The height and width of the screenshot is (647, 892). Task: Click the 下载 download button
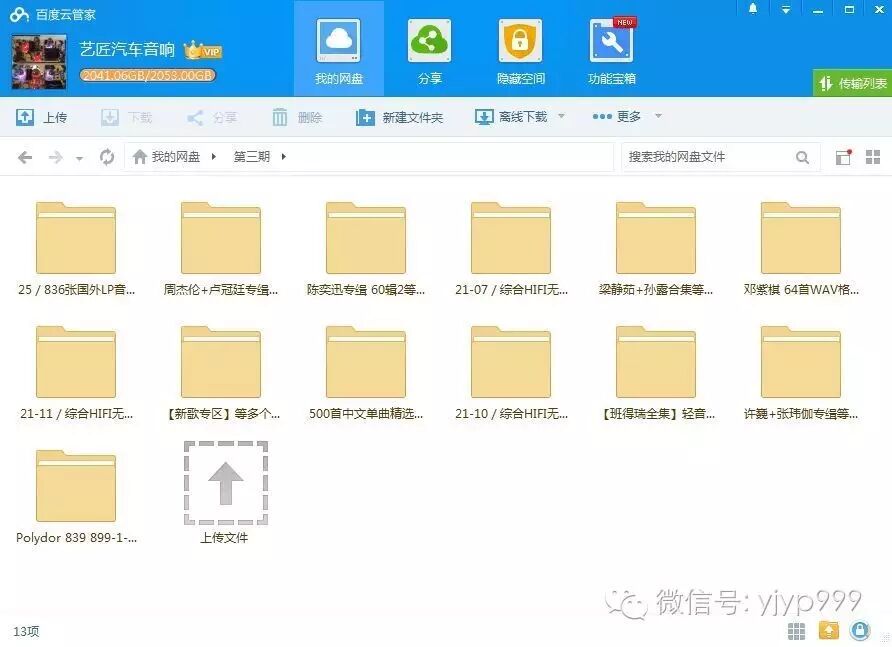(126, 117)
